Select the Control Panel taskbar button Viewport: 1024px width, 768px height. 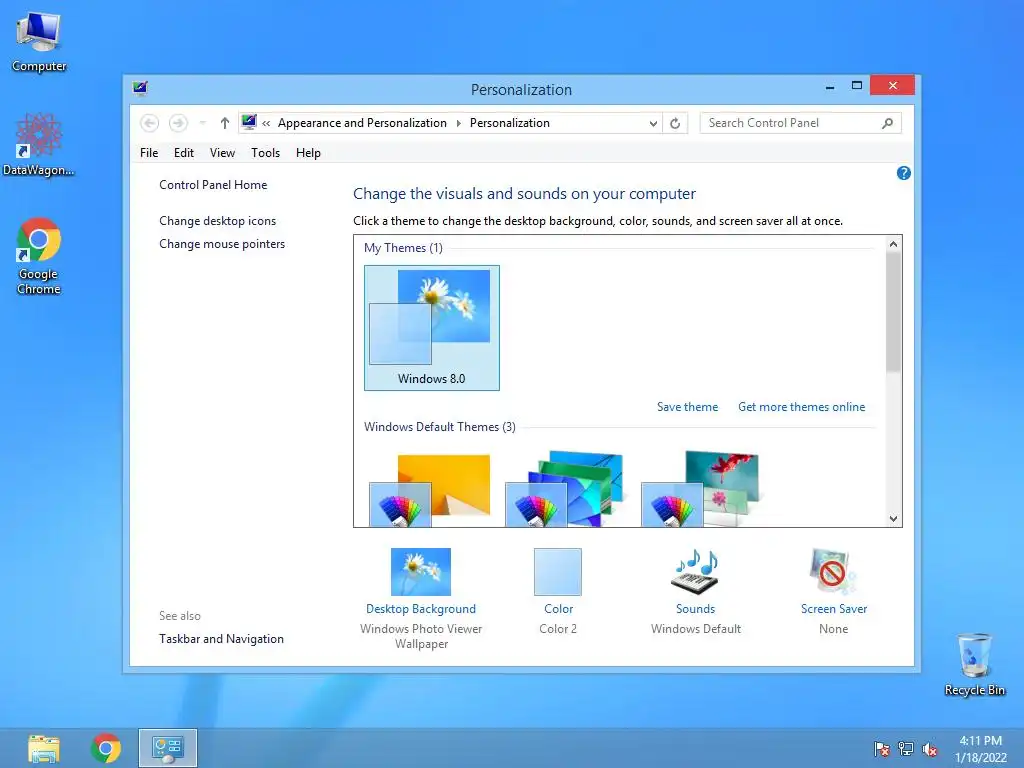[168, 748]
